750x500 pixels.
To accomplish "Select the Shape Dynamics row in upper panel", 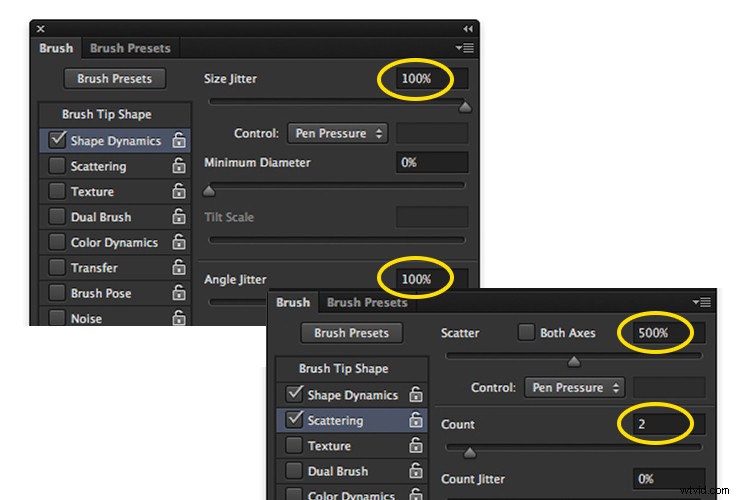I will coord(115,140).
